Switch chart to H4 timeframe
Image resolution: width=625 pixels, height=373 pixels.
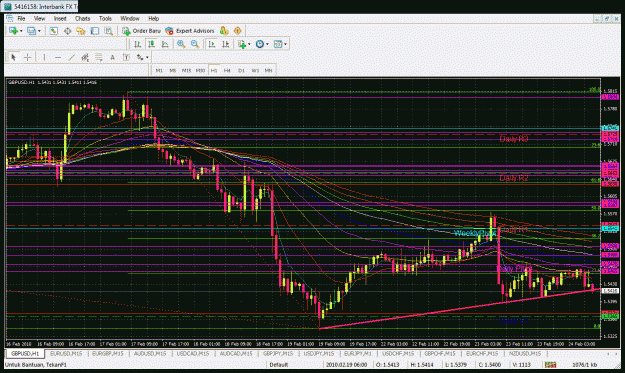coord(227,71)
